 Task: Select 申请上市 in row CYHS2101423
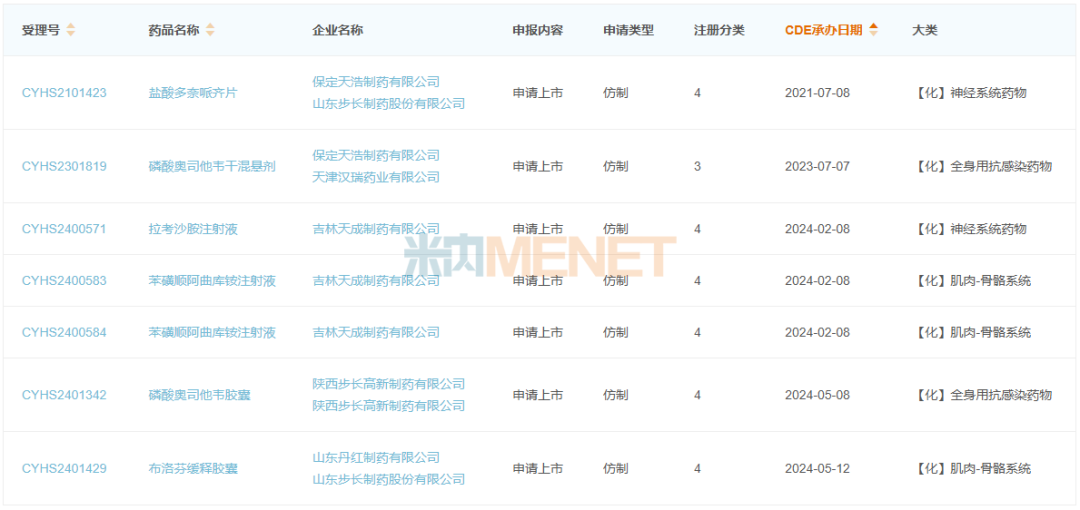point(538,92)
